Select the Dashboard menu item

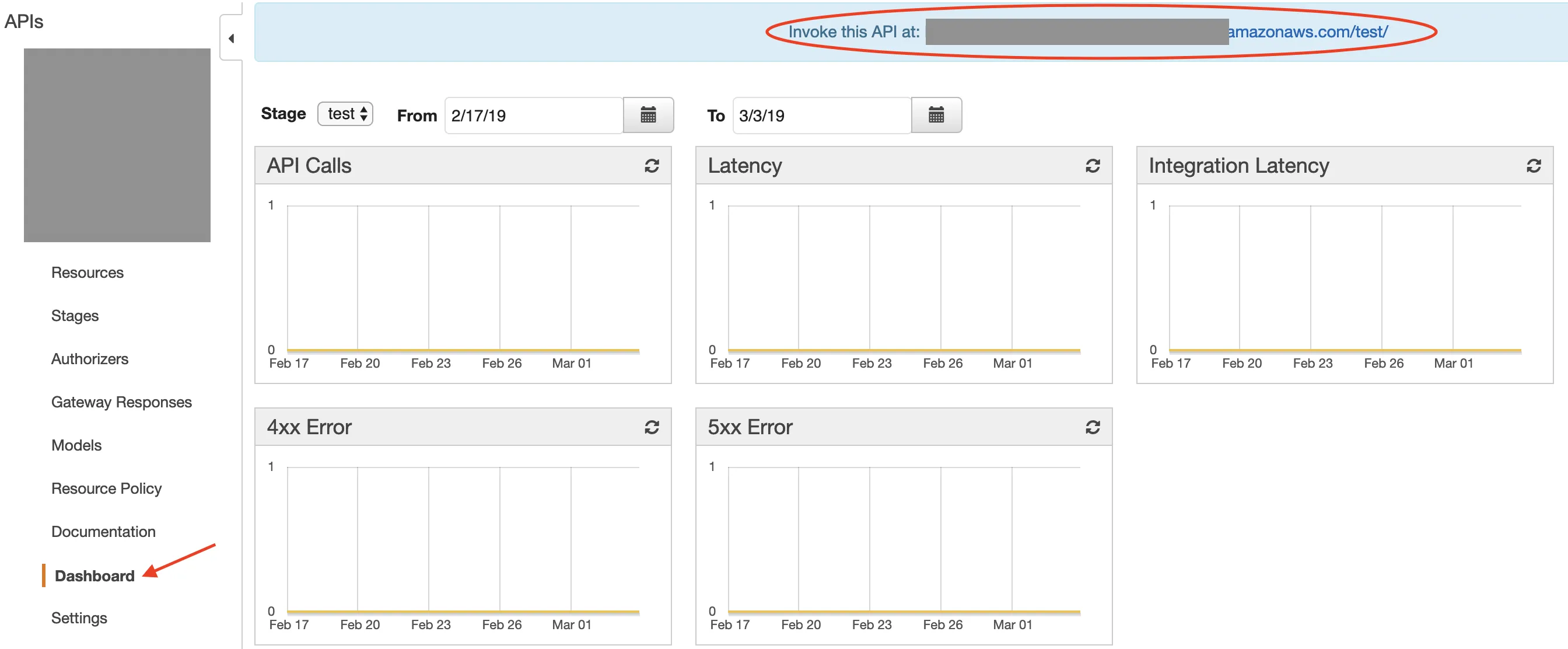(x=94, y=575)
